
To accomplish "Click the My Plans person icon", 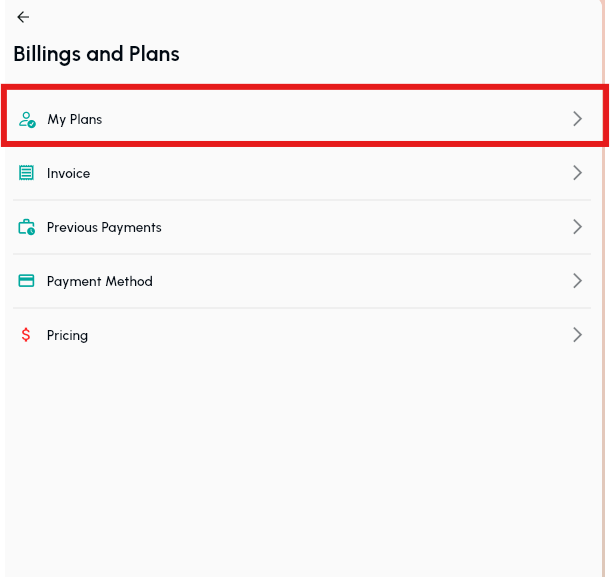I will coord(27,120).
